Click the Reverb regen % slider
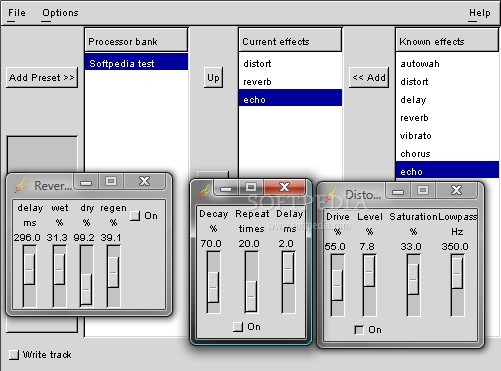 tap(113, 276)
